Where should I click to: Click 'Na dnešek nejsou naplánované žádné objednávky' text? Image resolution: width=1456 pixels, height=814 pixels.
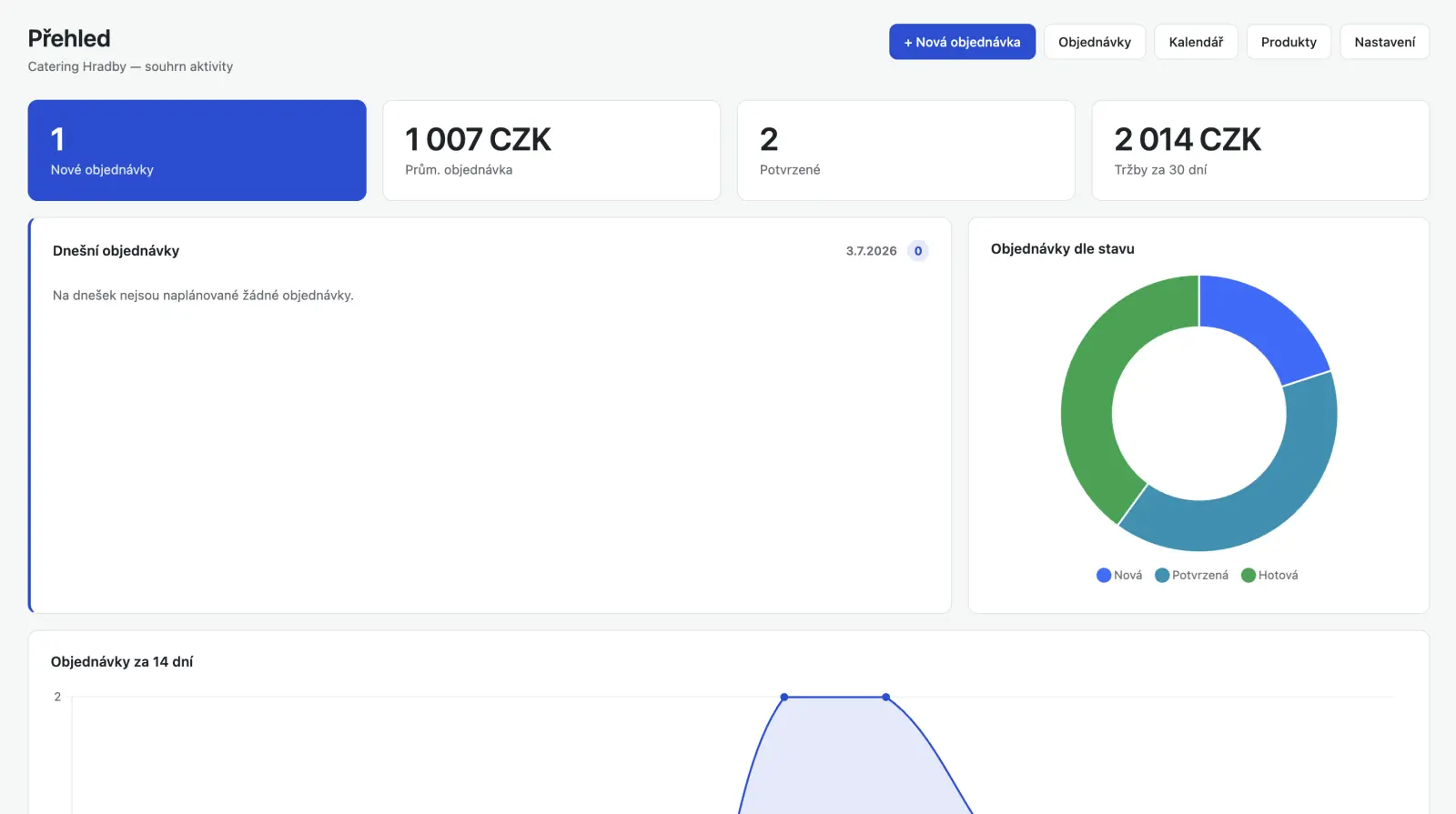(x=203, y=296)
